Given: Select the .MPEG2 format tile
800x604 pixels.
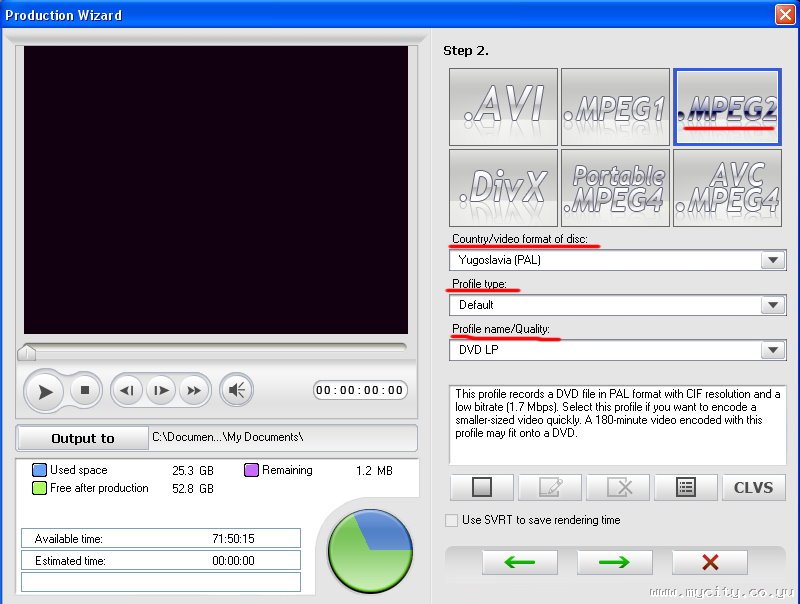Looking at the screenshot, I should tap(727, 108).
